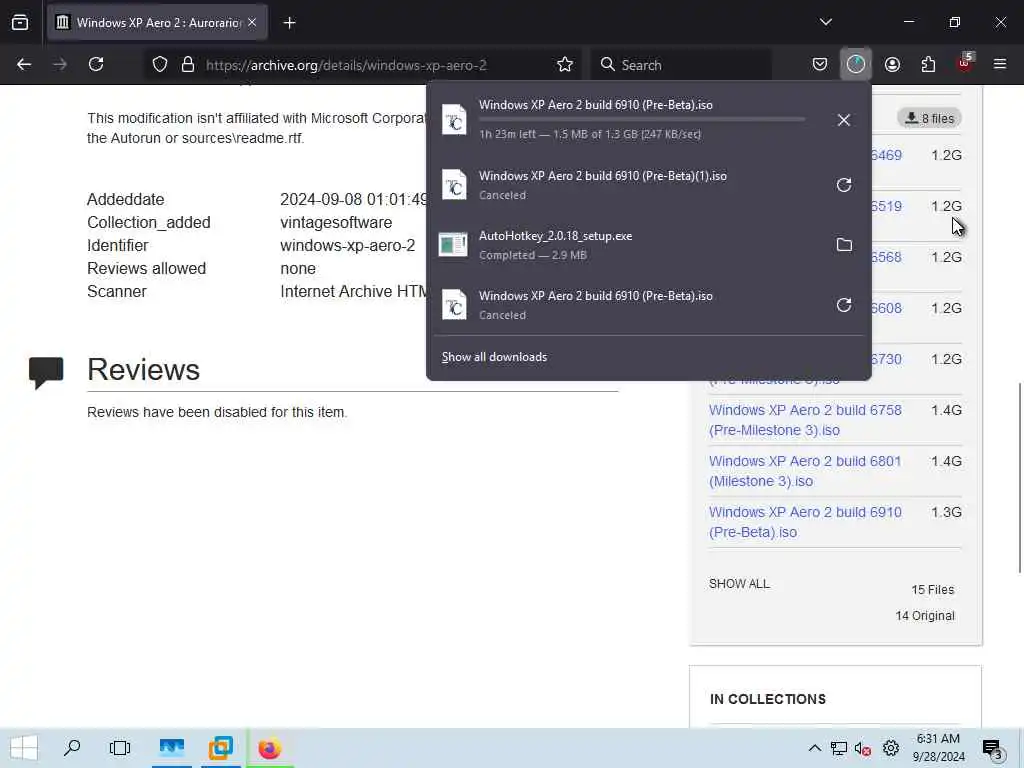Show AutoHotkey setup in folder
This screenshot has height=768, width=1024.
pos(844,245)
